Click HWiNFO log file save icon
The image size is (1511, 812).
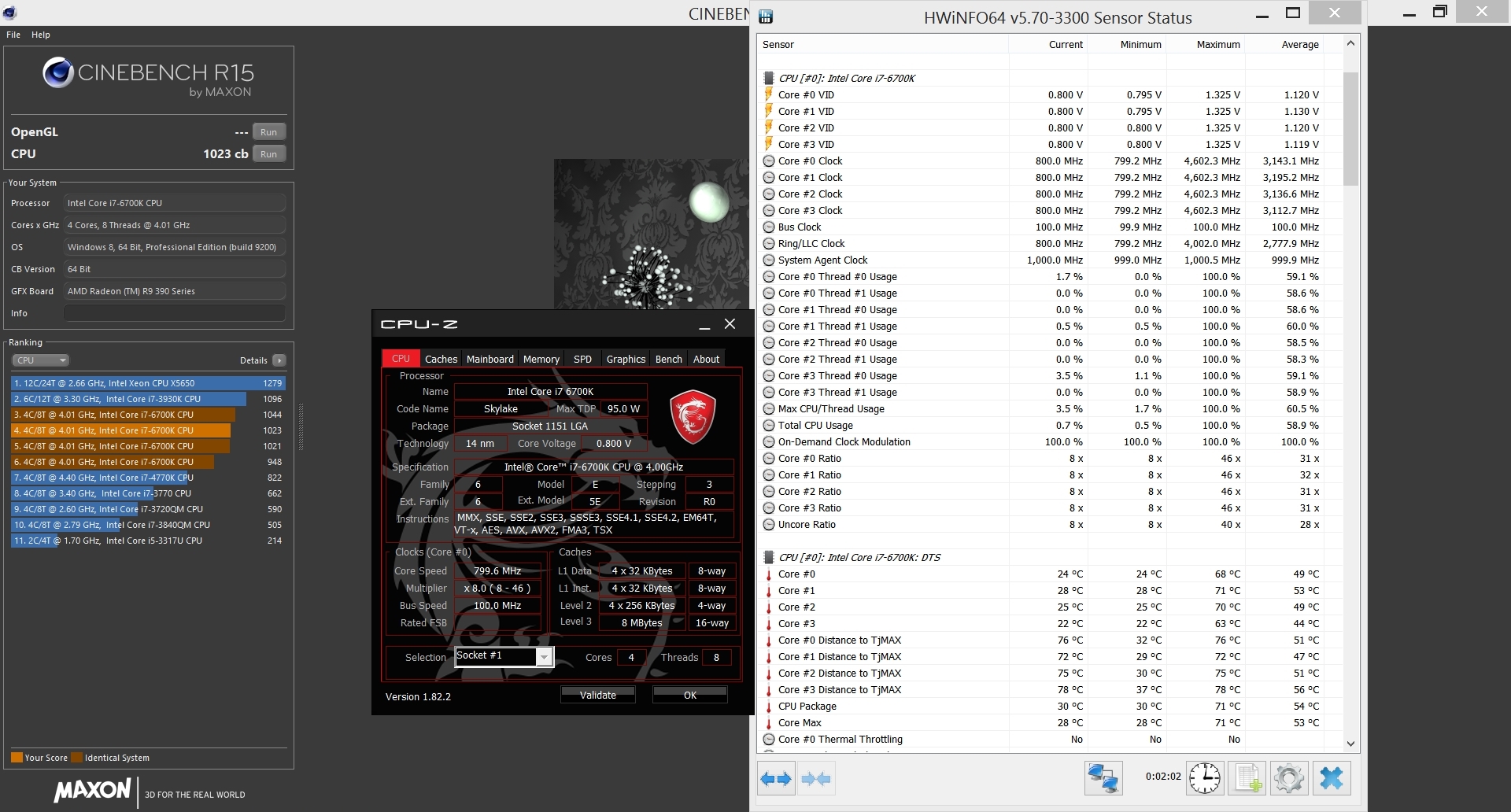pos(1247,778)
